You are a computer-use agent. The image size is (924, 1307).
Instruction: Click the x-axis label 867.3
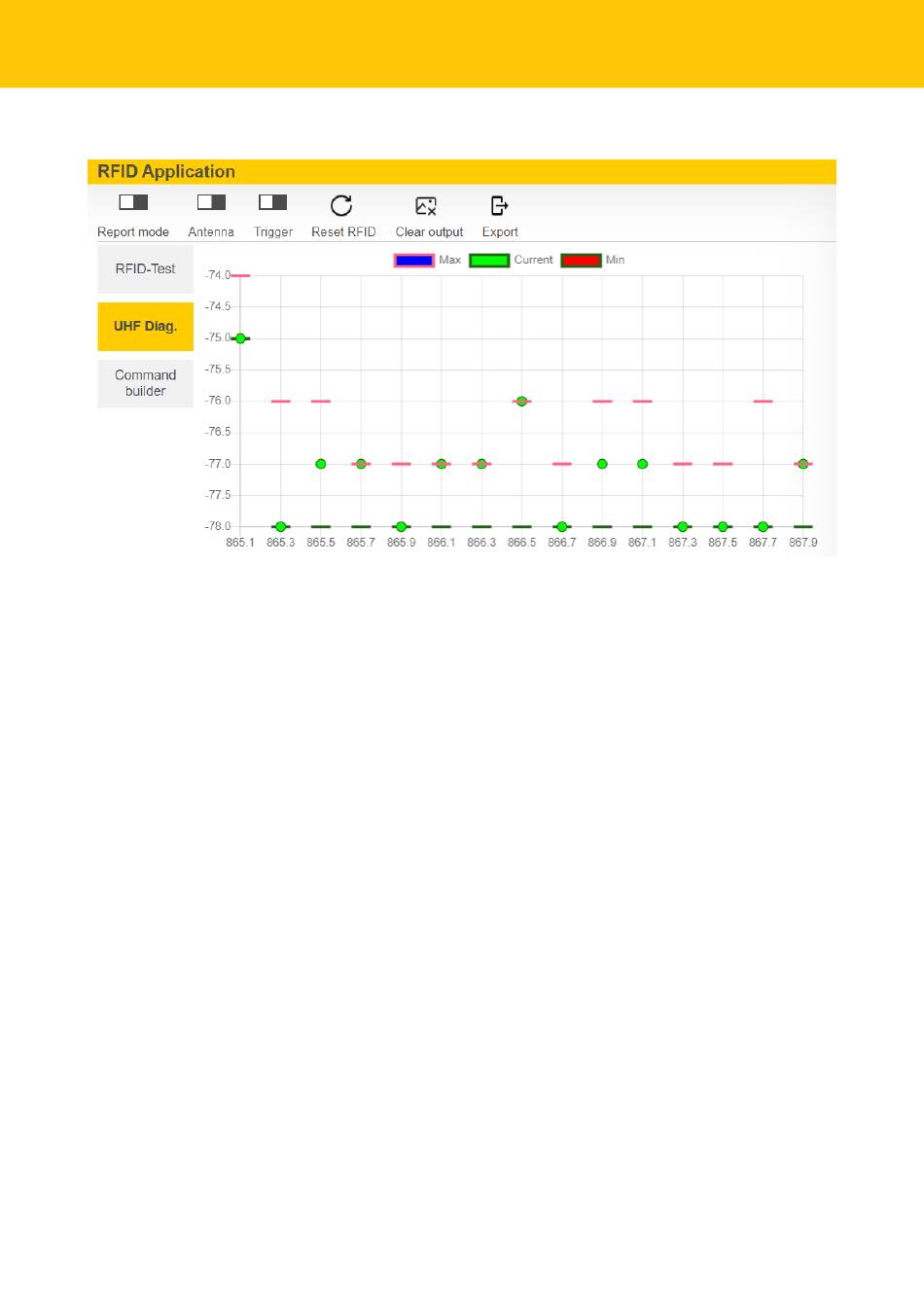point(683,543)
